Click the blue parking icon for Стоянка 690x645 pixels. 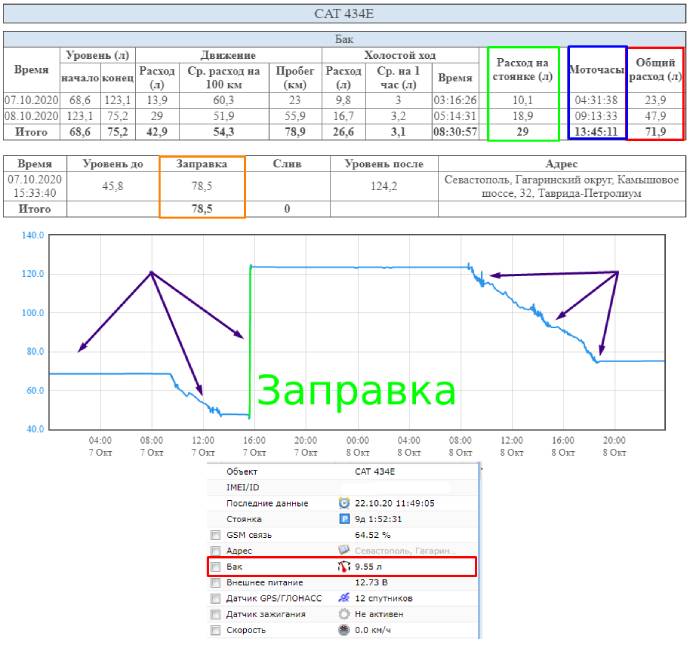click(344, 519)
